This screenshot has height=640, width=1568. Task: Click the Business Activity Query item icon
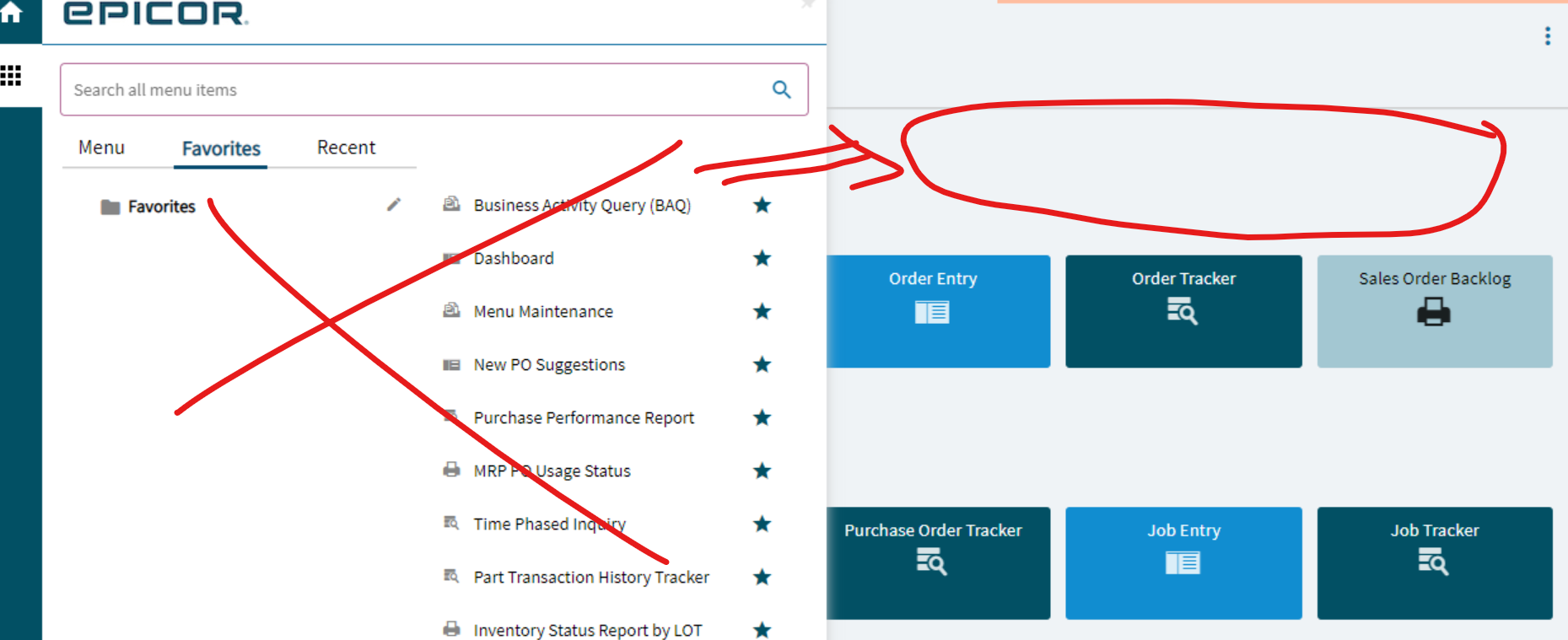[x=452, y=203]
